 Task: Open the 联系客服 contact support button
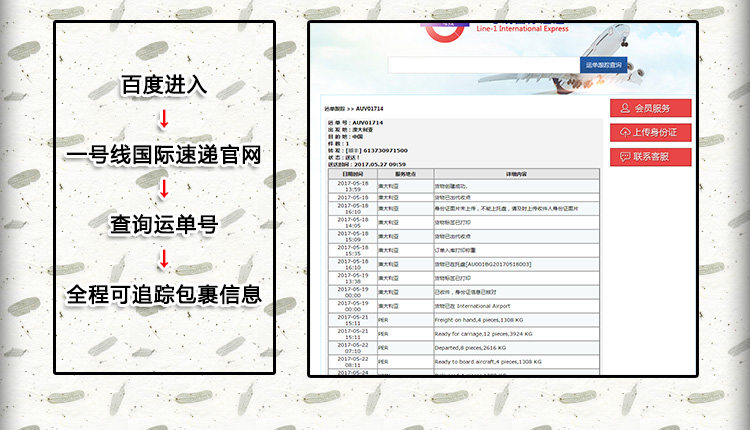point(651,157)
